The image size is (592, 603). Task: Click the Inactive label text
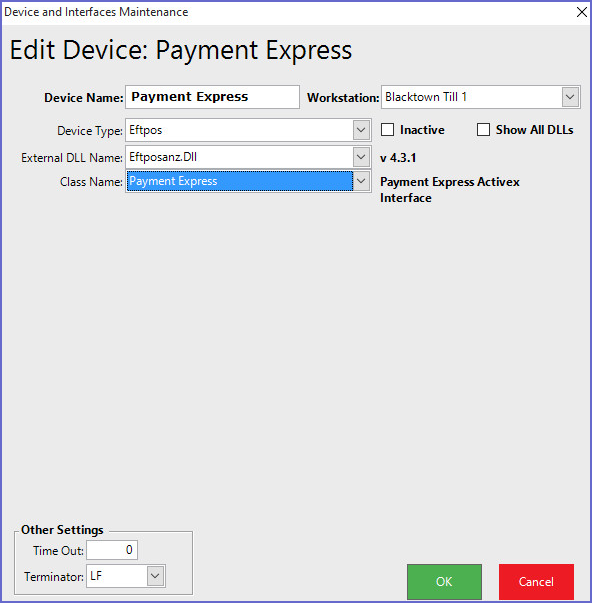pyautogui.click(x=422, y=130)
